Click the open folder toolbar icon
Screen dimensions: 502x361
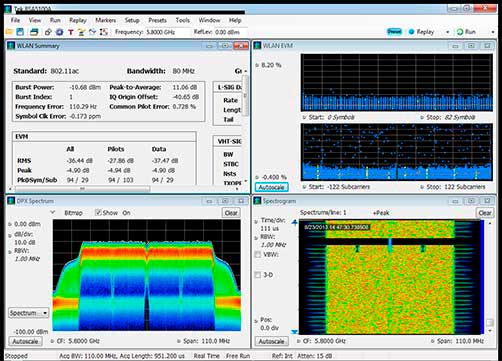coord(9,32)
